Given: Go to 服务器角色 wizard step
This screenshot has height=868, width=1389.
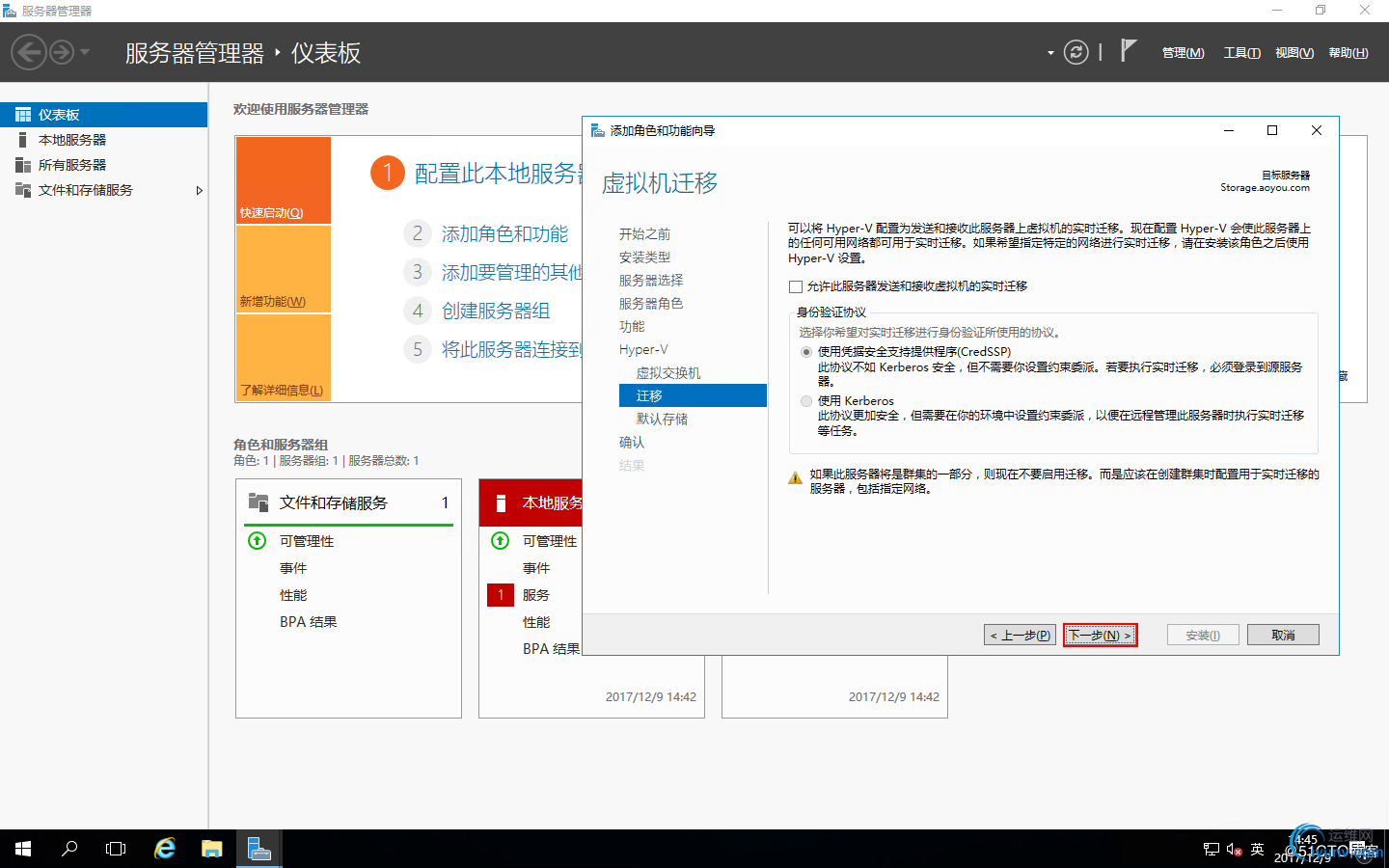Looking at the screenshot, I should (x=651, y=304).
